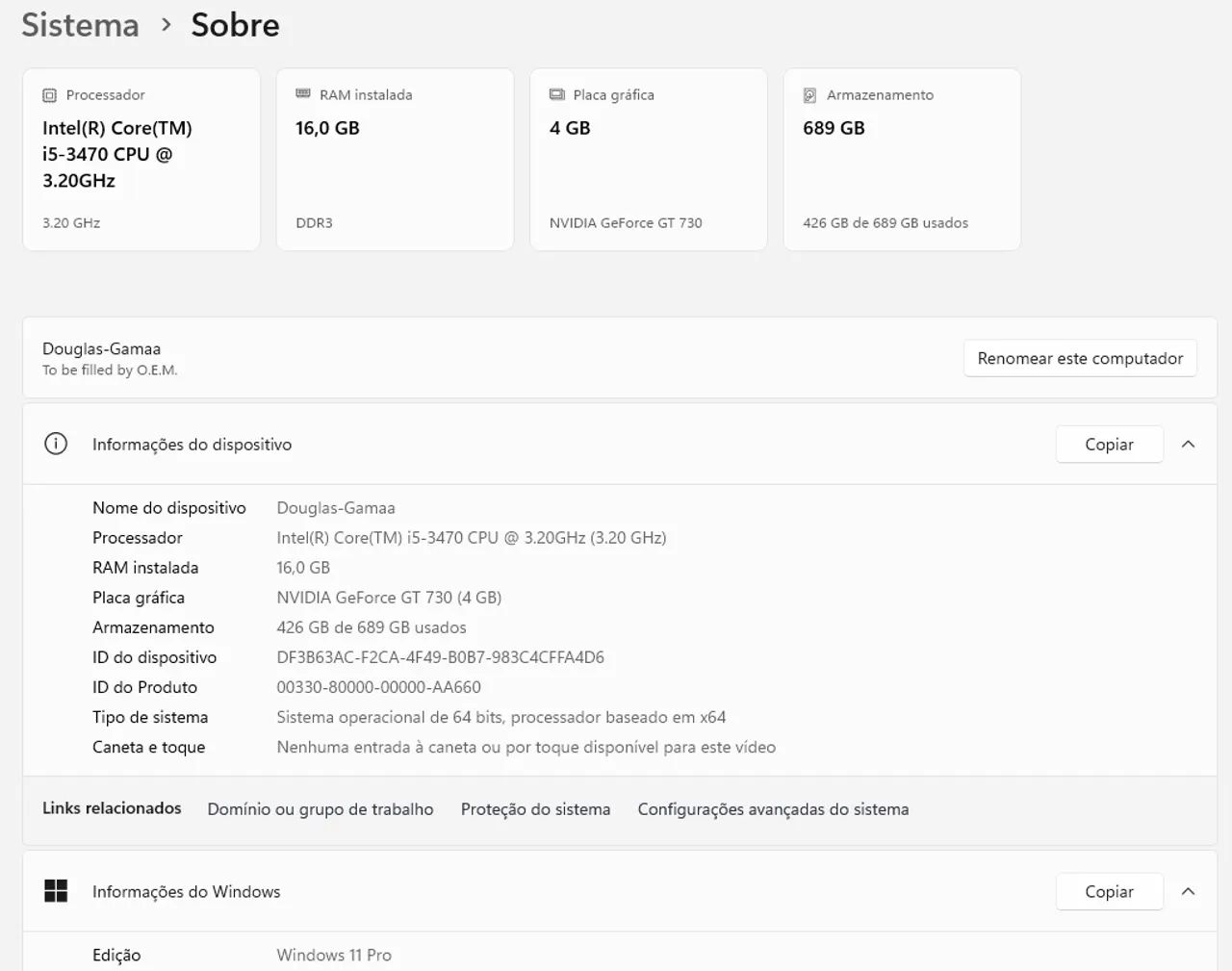Click the Informações do Windows header title
Image resolution: width=1232 pixels, height=971 pixels.
[186, 892]
